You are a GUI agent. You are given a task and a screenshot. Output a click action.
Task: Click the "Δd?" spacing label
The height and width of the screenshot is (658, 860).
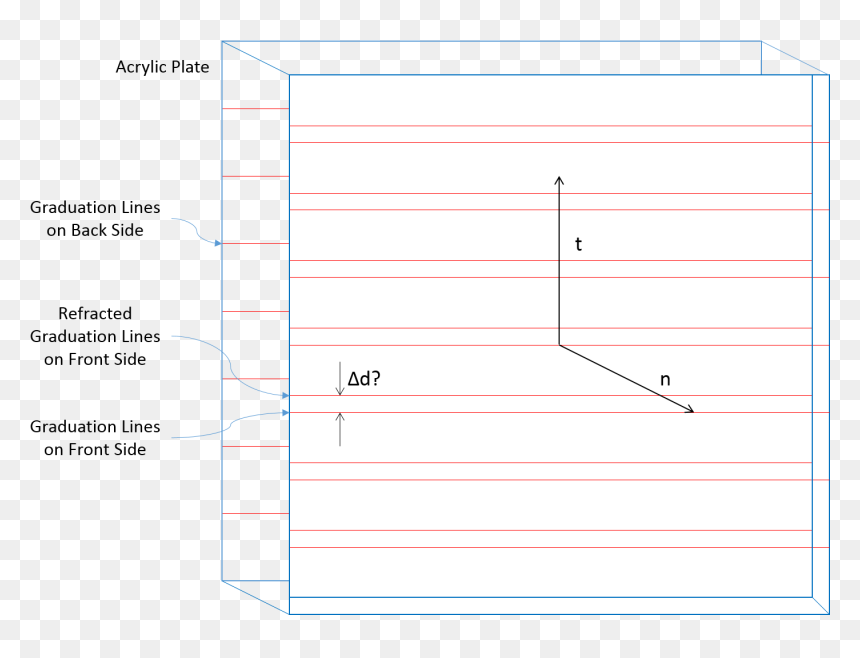point(364,378)
